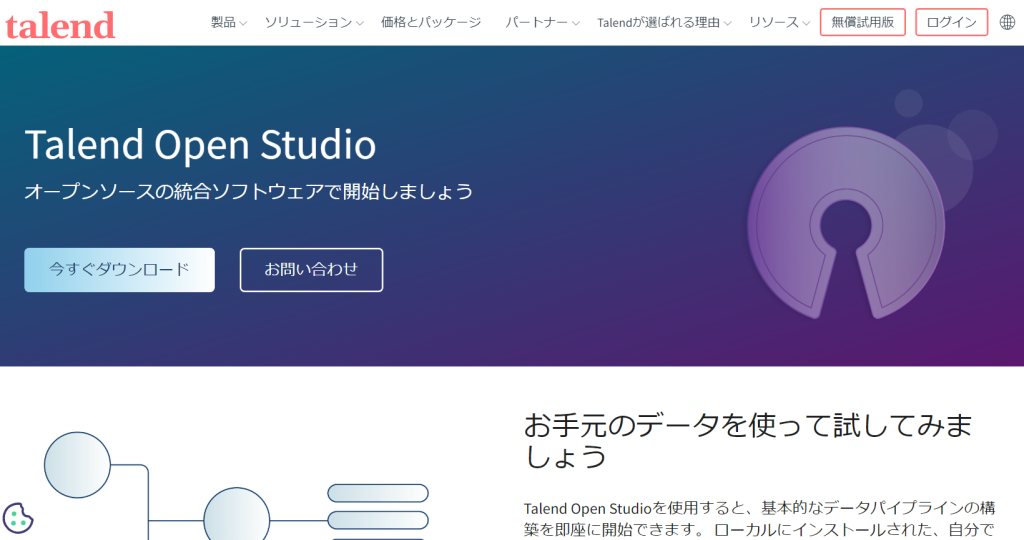Go to 価格とパッケージ page
The width and height of the screenshot is (1024, 540).
pos(431,22)
